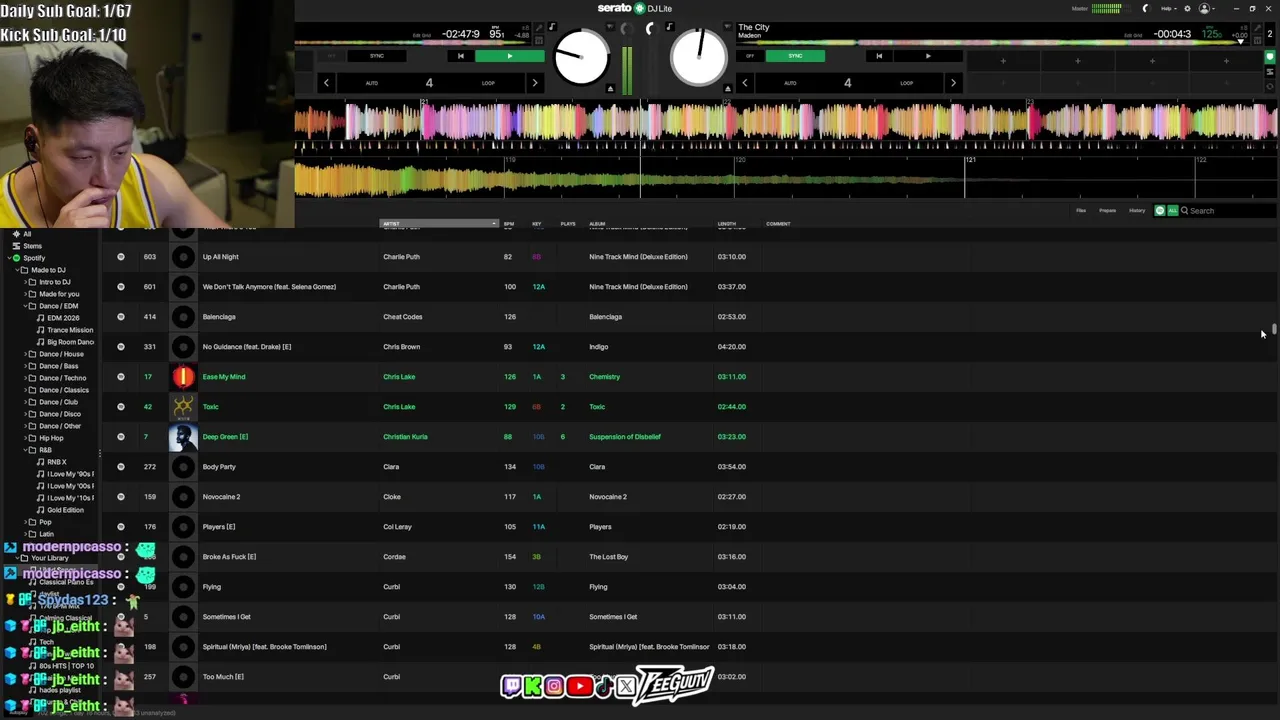Activate the left deck 4-beat auto loop

click(x=429, y=83)
